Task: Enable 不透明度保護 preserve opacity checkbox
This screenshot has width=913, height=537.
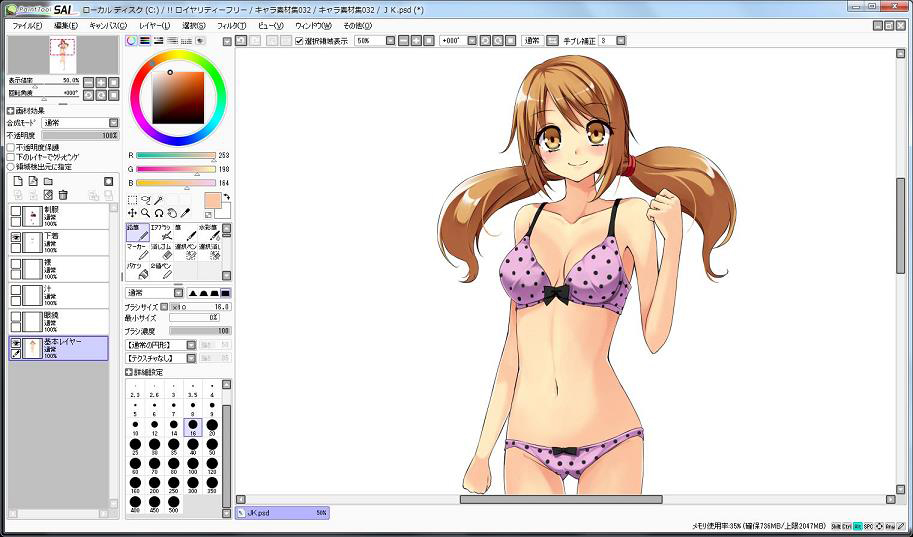Action: pyautogui.click(x=11, y=147)
